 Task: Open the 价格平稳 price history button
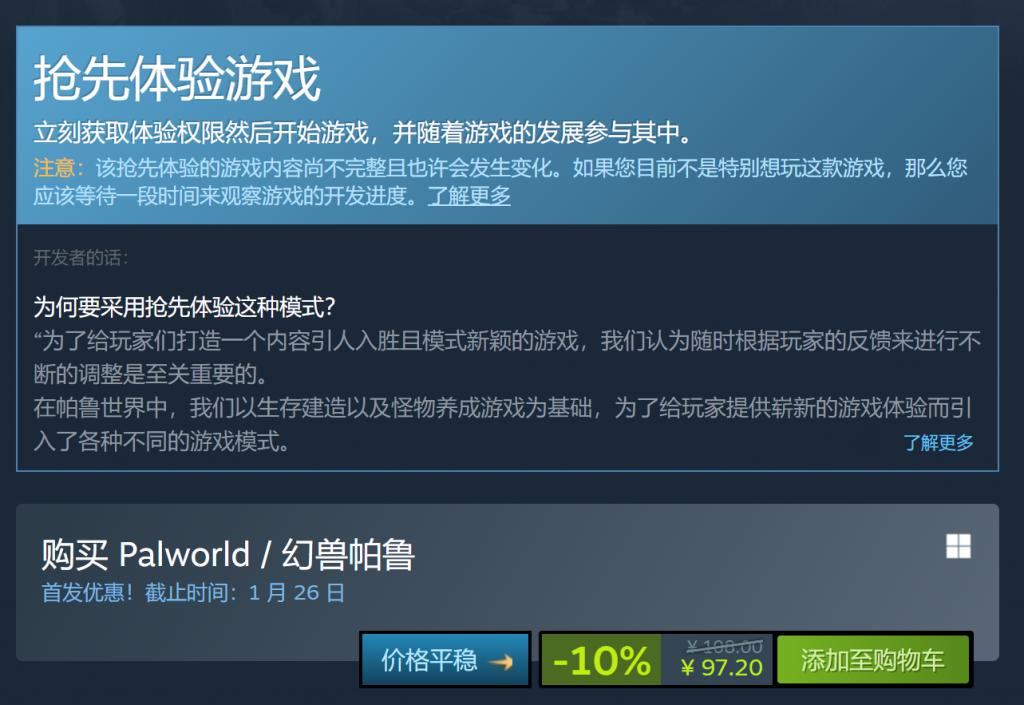click(x=445, y=659)
